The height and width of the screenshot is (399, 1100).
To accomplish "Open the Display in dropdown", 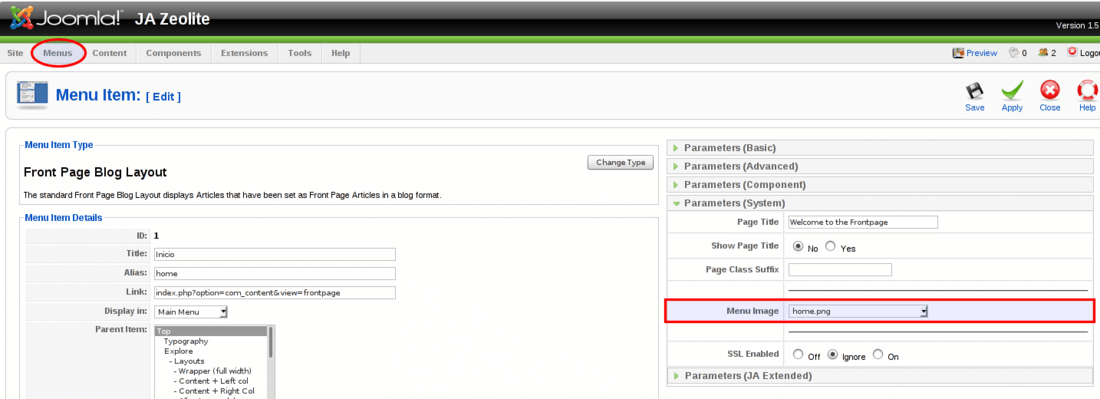I will (191, 312).
